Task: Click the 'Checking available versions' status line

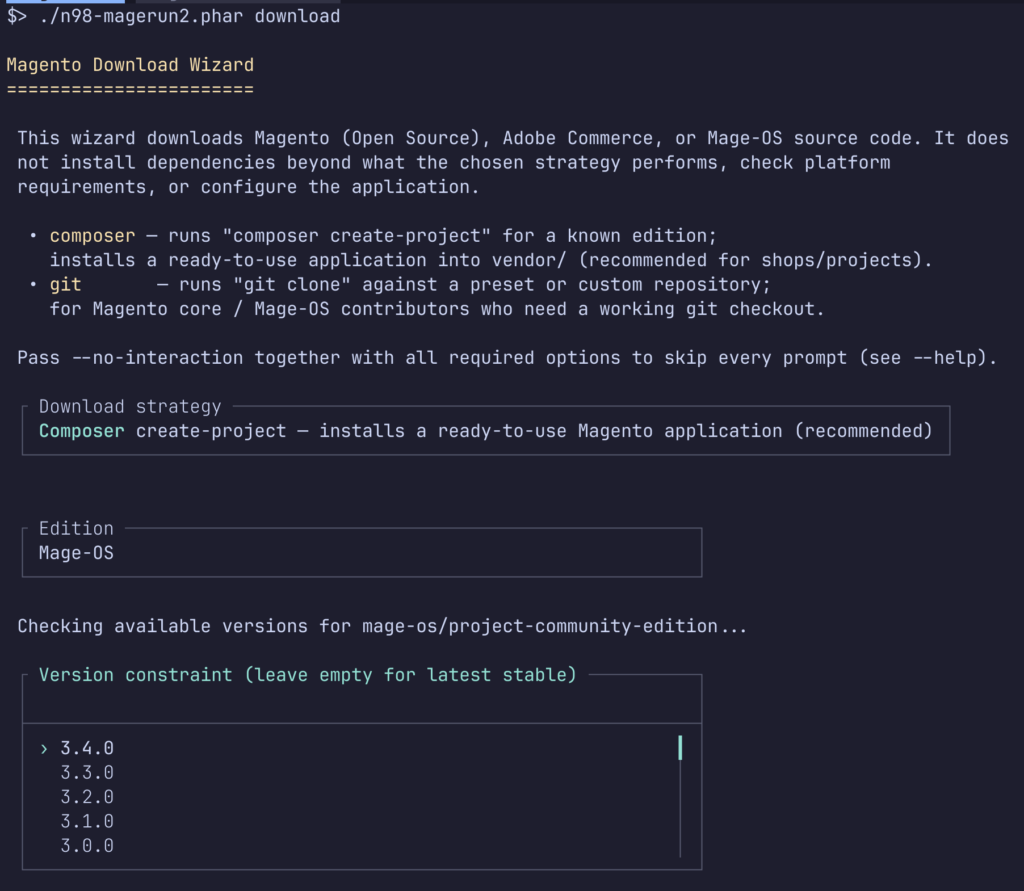Action: click(382, 626)
